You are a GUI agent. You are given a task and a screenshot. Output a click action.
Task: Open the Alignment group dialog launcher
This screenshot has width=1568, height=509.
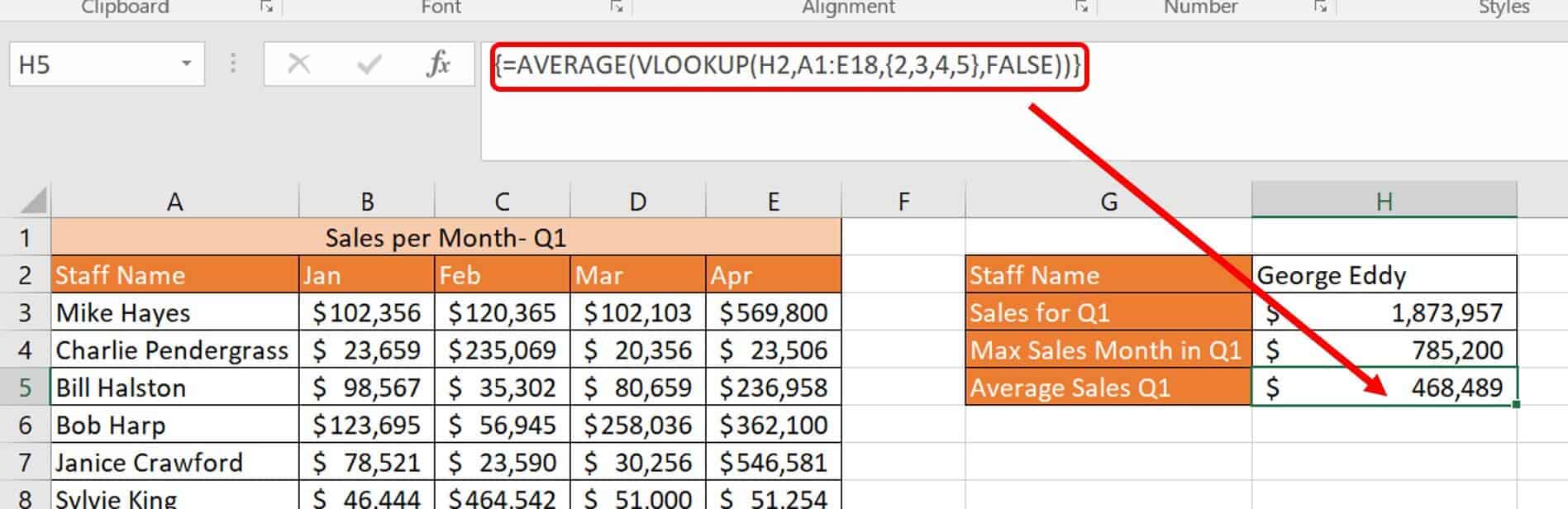tap(1081, 7)
